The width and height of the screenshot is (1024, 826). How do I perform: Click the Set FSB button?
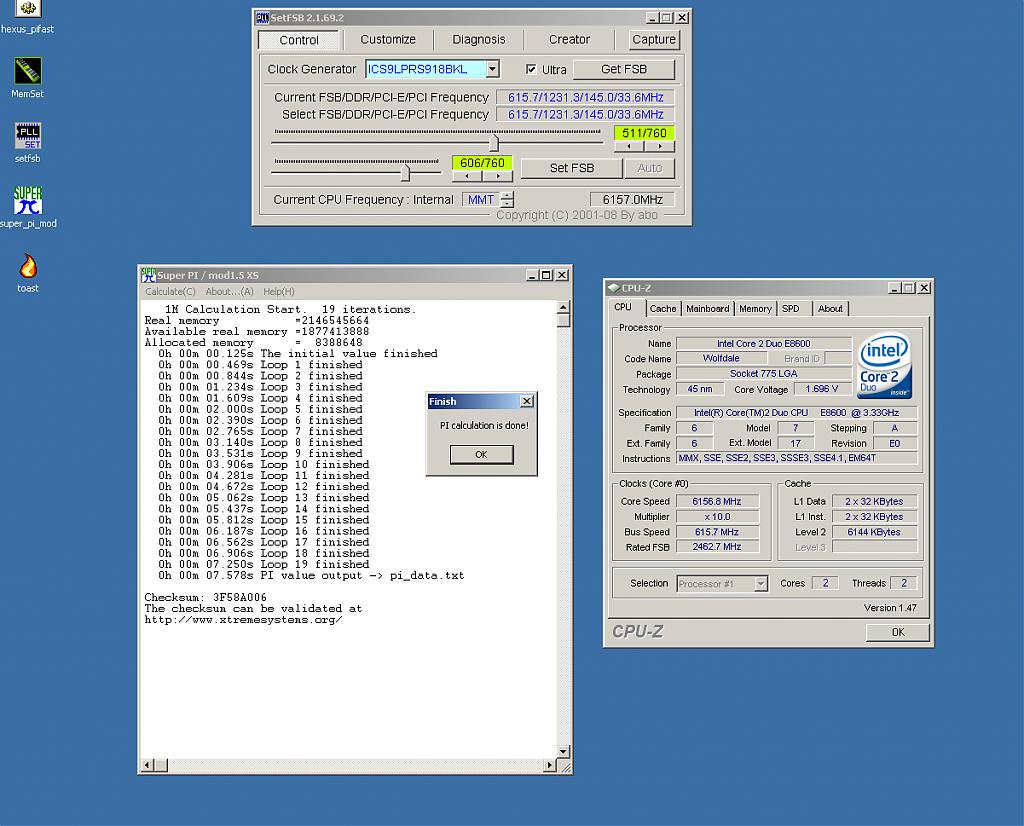pyautogui.click(x=571, y=168)
